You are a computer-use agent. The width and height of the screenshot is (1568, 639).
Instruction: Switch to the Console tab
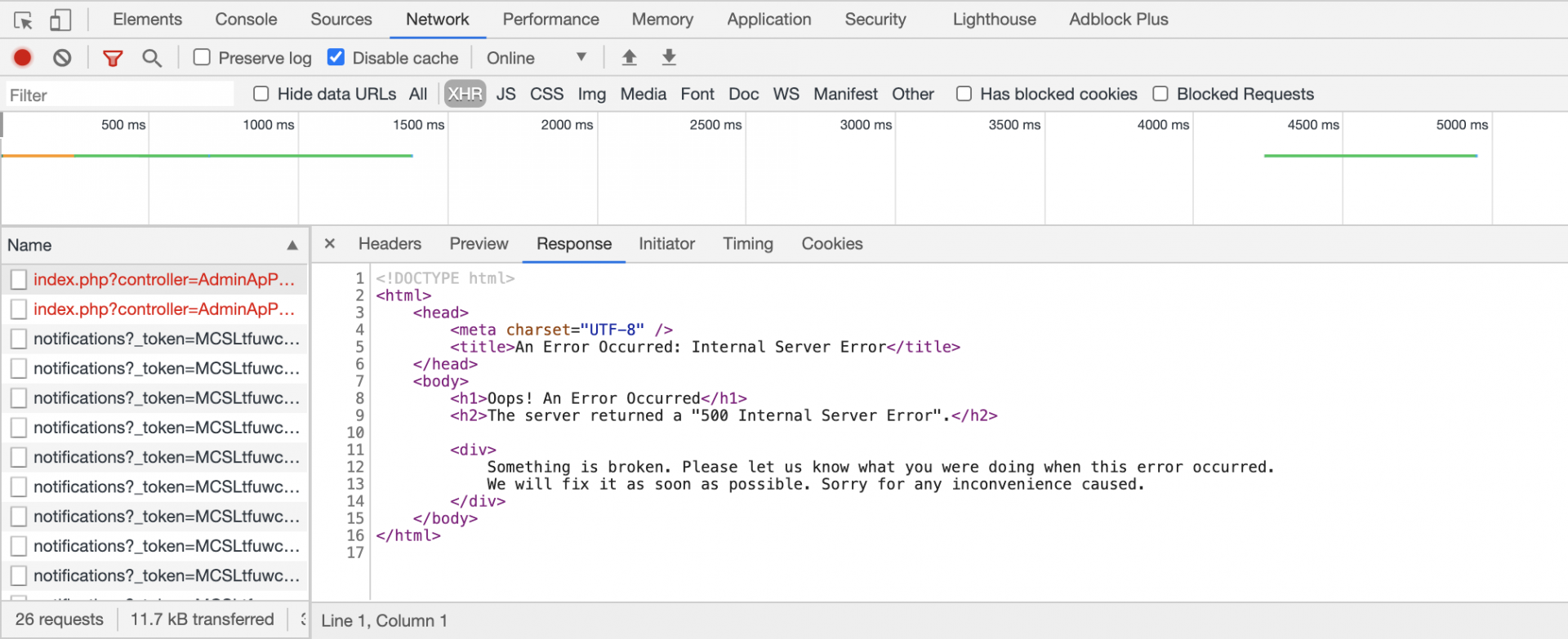click(246, 20)
